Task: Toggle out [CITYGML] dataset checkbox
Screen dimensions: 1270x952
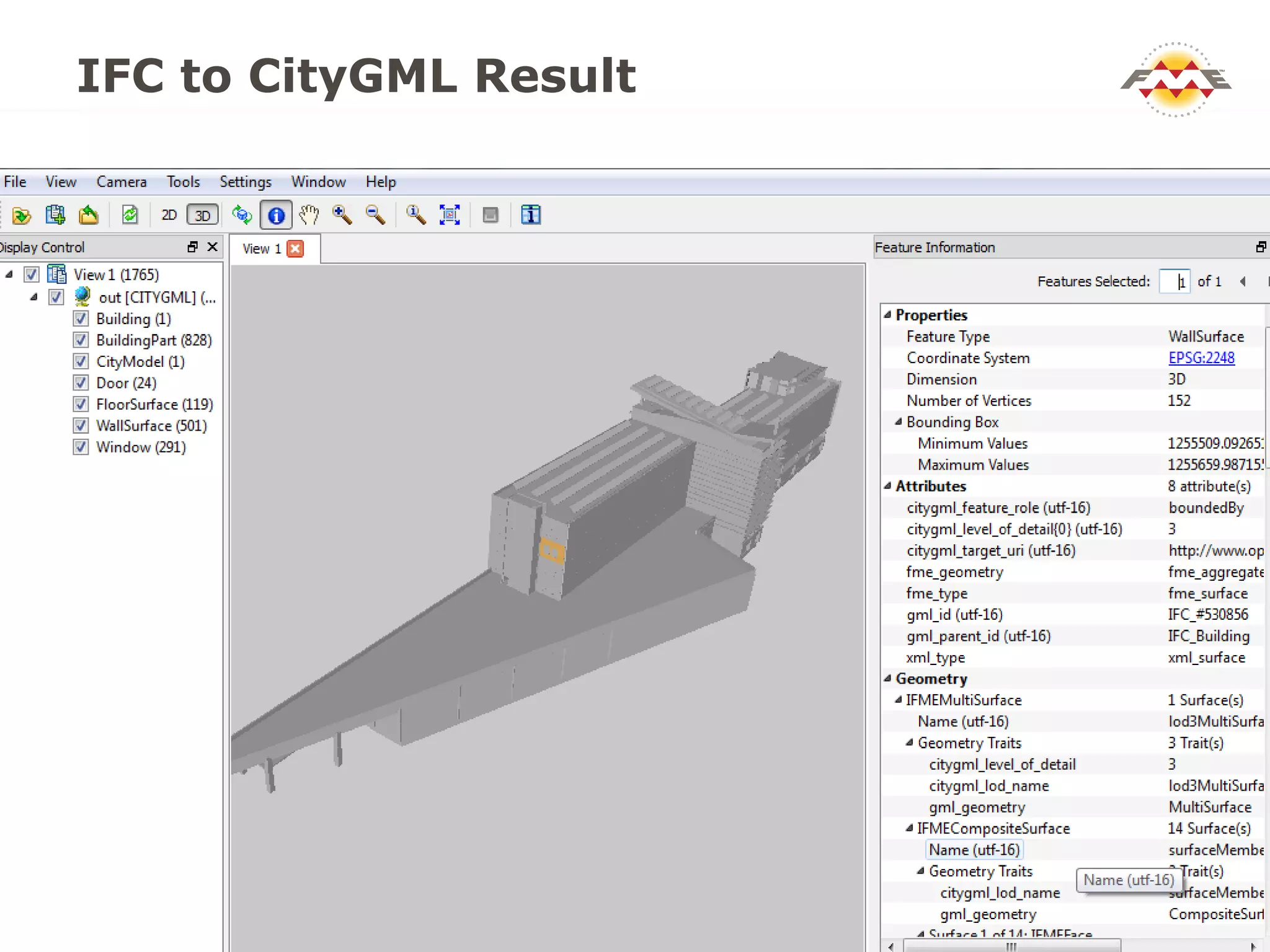Action: tap(56, 297)
